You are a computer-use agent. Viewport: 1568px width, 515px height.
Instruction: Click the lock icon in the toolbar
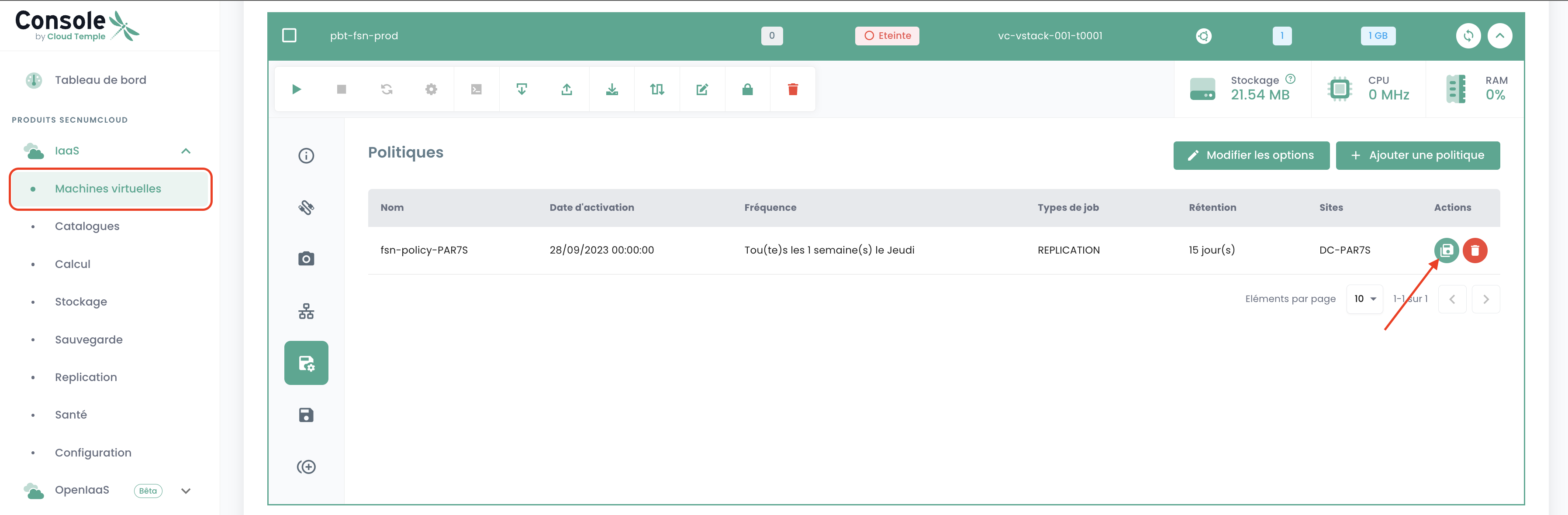pos(747,89)
